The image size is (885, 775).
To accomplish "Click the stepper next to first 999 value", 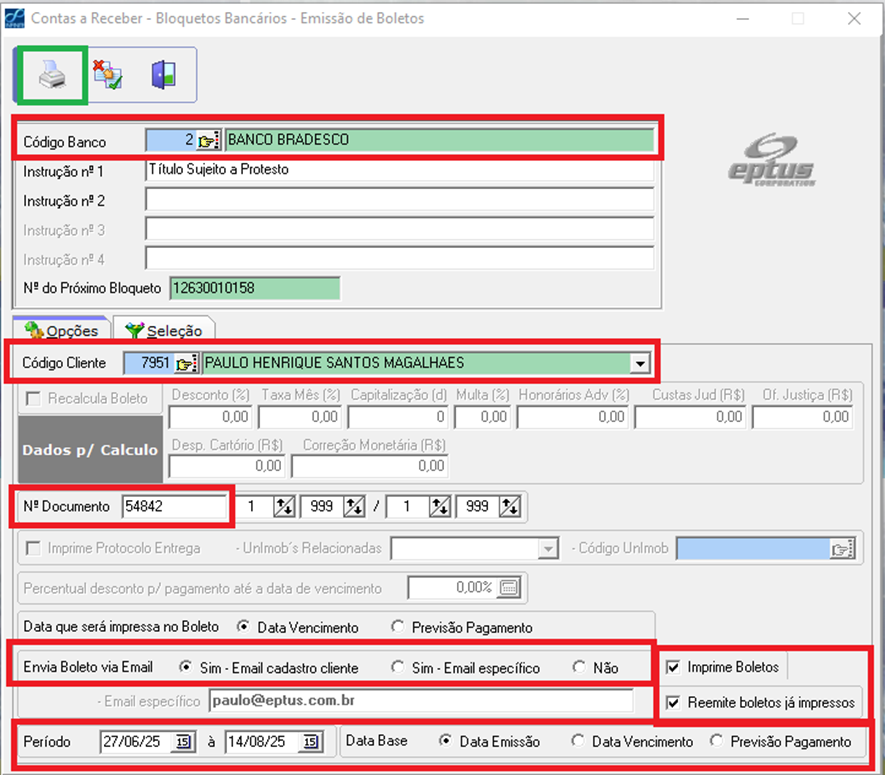I will point(354,507).
